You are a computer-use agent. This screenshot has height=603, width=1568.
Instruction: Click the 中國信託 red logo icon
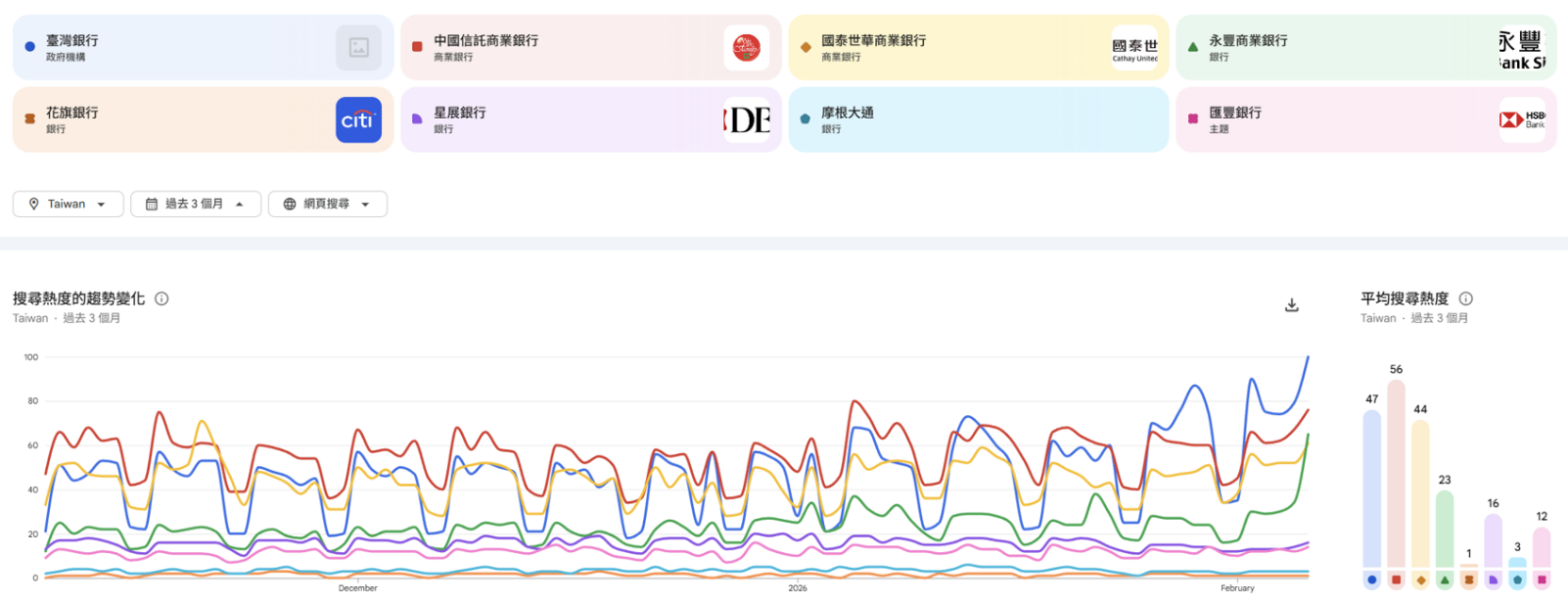coord(746,48)
